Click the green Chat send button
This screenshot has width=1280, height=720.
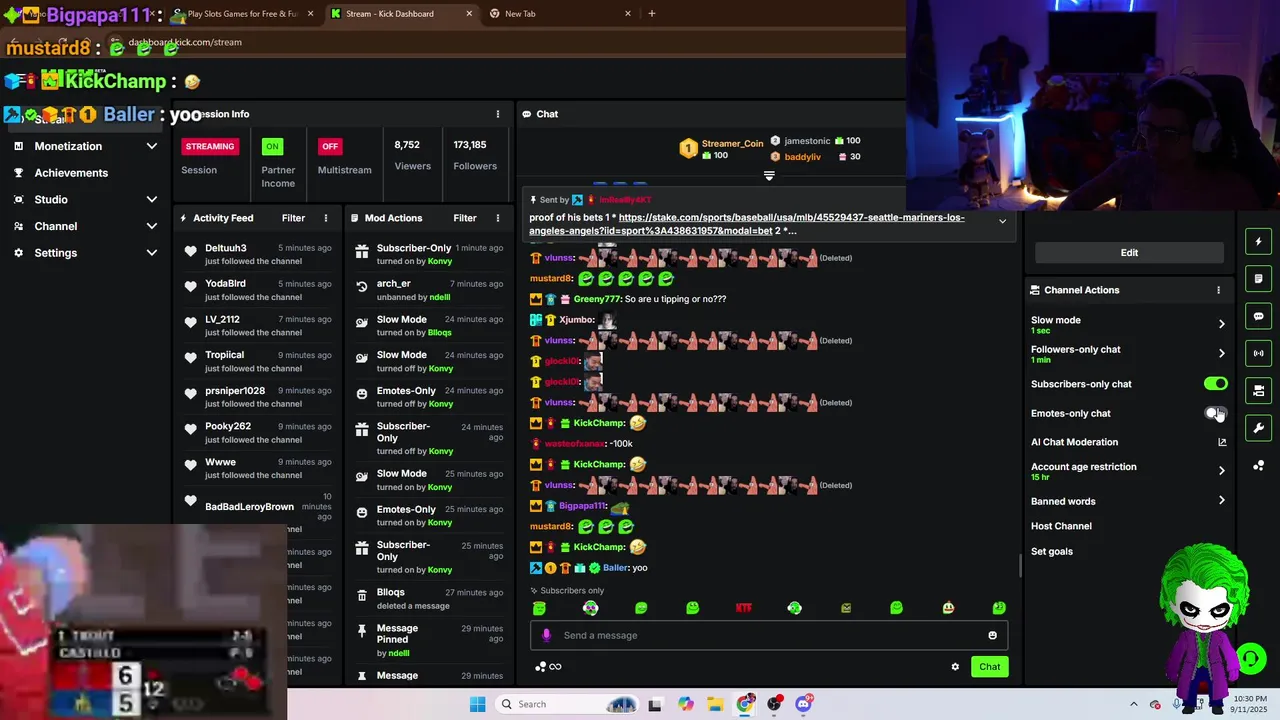(989, 667)
